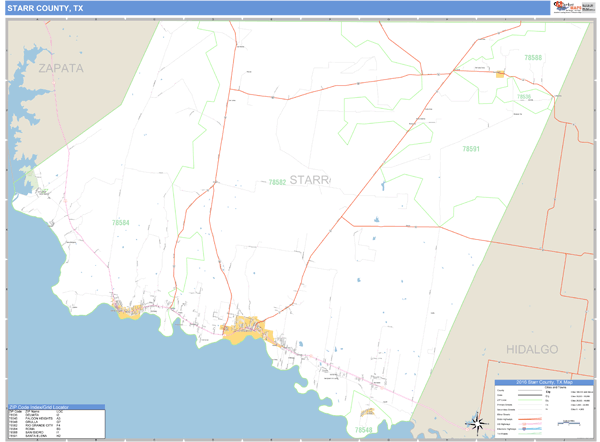Click the compass rose icon
600x442 pixels.
477,424
